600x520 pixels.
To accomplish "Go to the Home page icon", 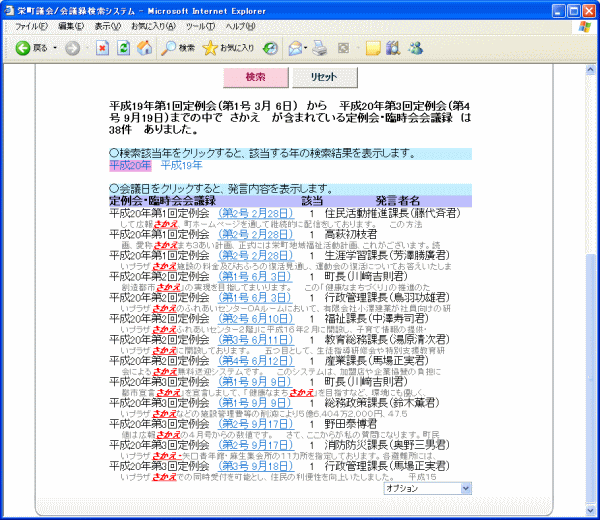I will click(144, 48).
